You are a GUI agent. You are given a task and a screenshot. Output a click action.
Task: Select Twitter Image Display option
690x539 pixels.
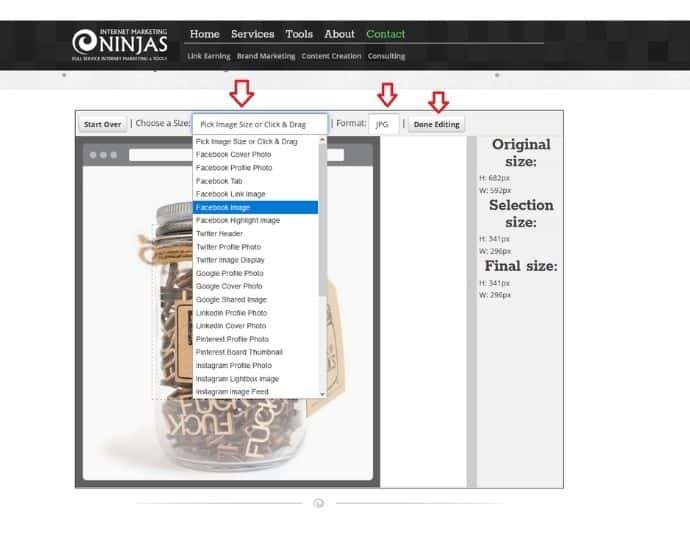coord(255,260)
